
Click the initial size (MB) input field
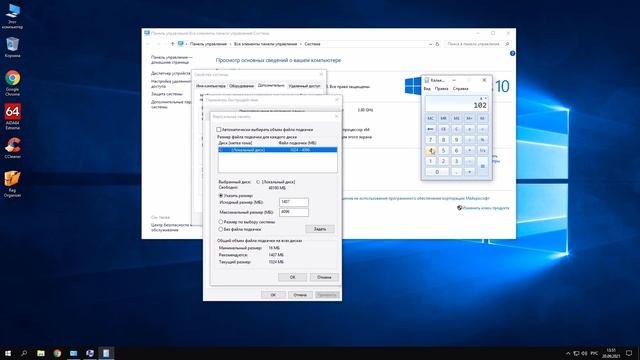coord(294,202)
